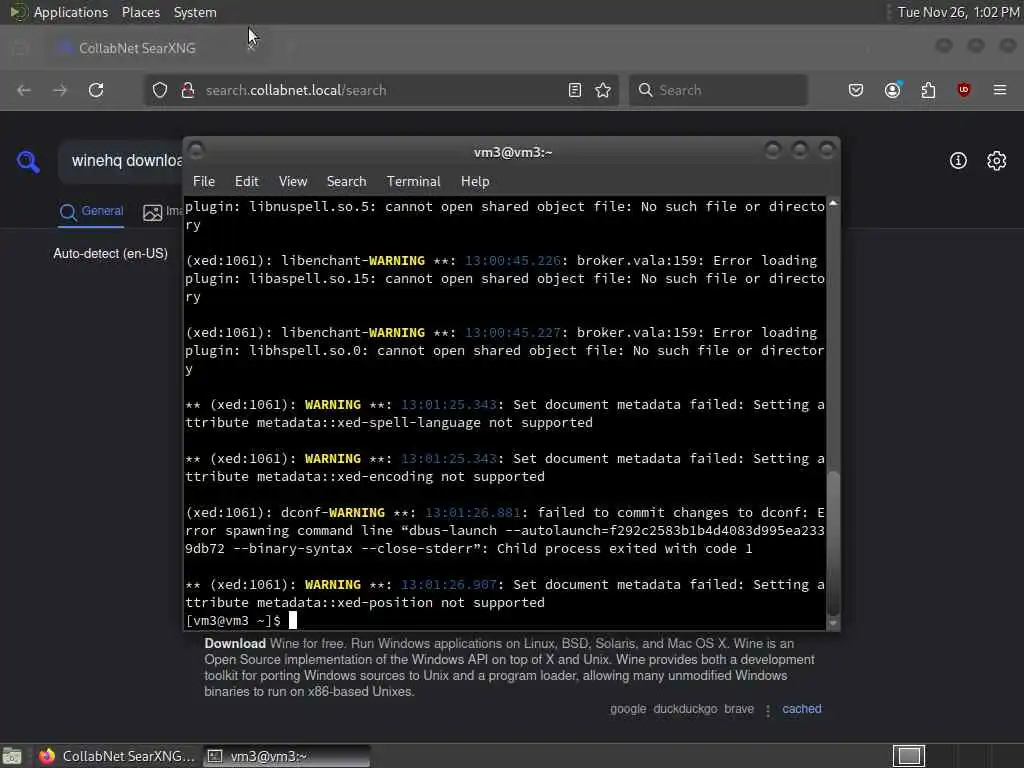
Task: Open the terminal Edit menu
Action: [246, 182]
